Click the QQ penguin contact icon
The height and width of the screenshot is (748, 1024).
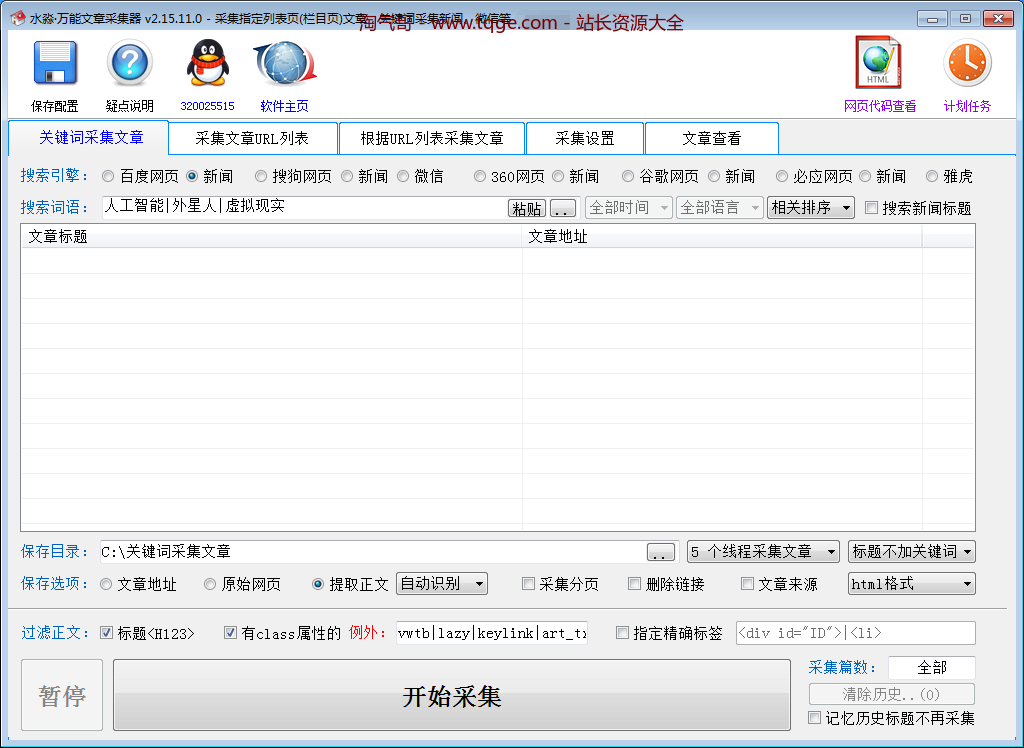click(207, 65)
